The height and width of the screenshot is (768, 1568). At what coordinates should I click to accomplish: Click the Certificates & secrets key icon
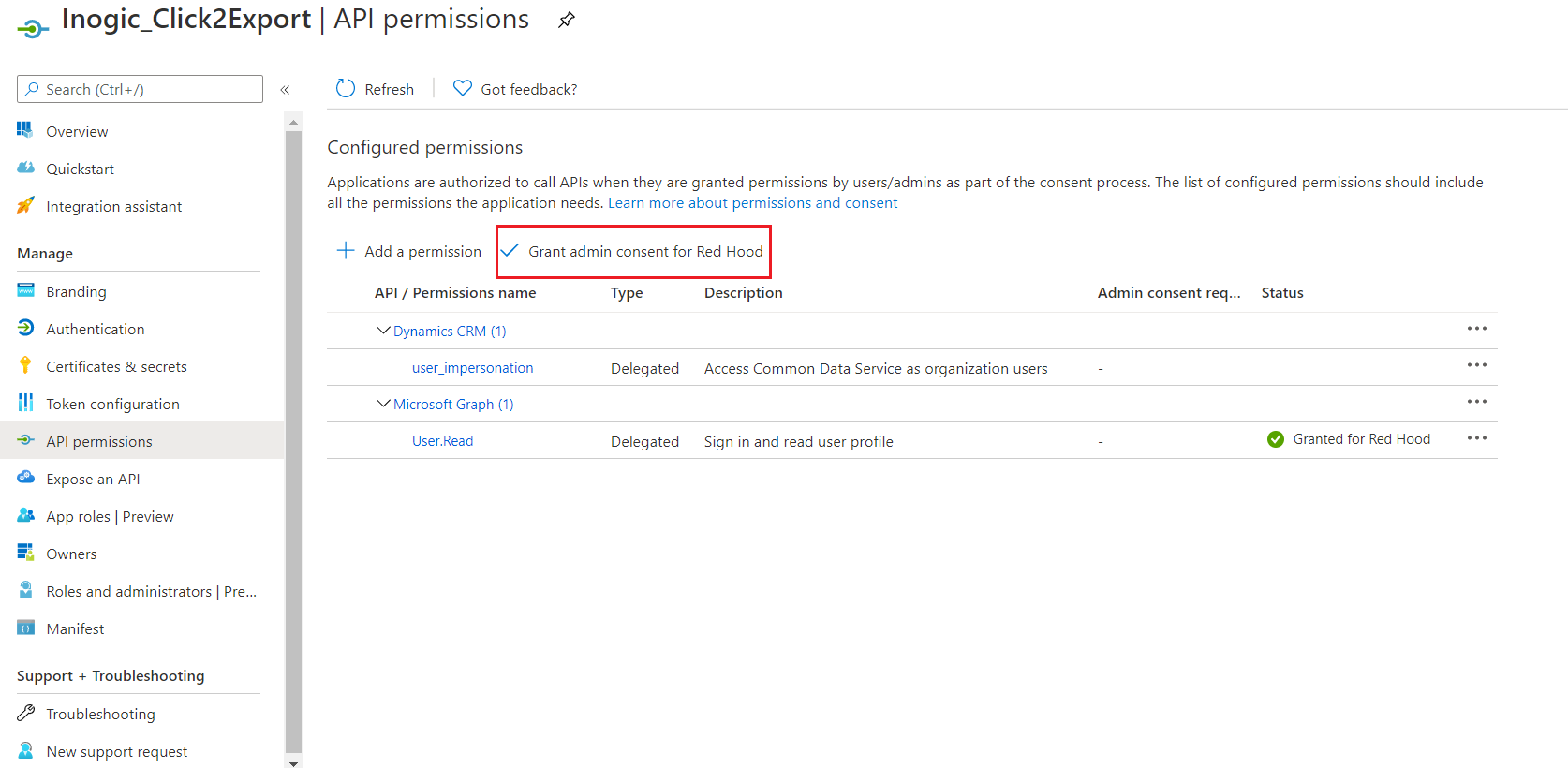(25, 365)
